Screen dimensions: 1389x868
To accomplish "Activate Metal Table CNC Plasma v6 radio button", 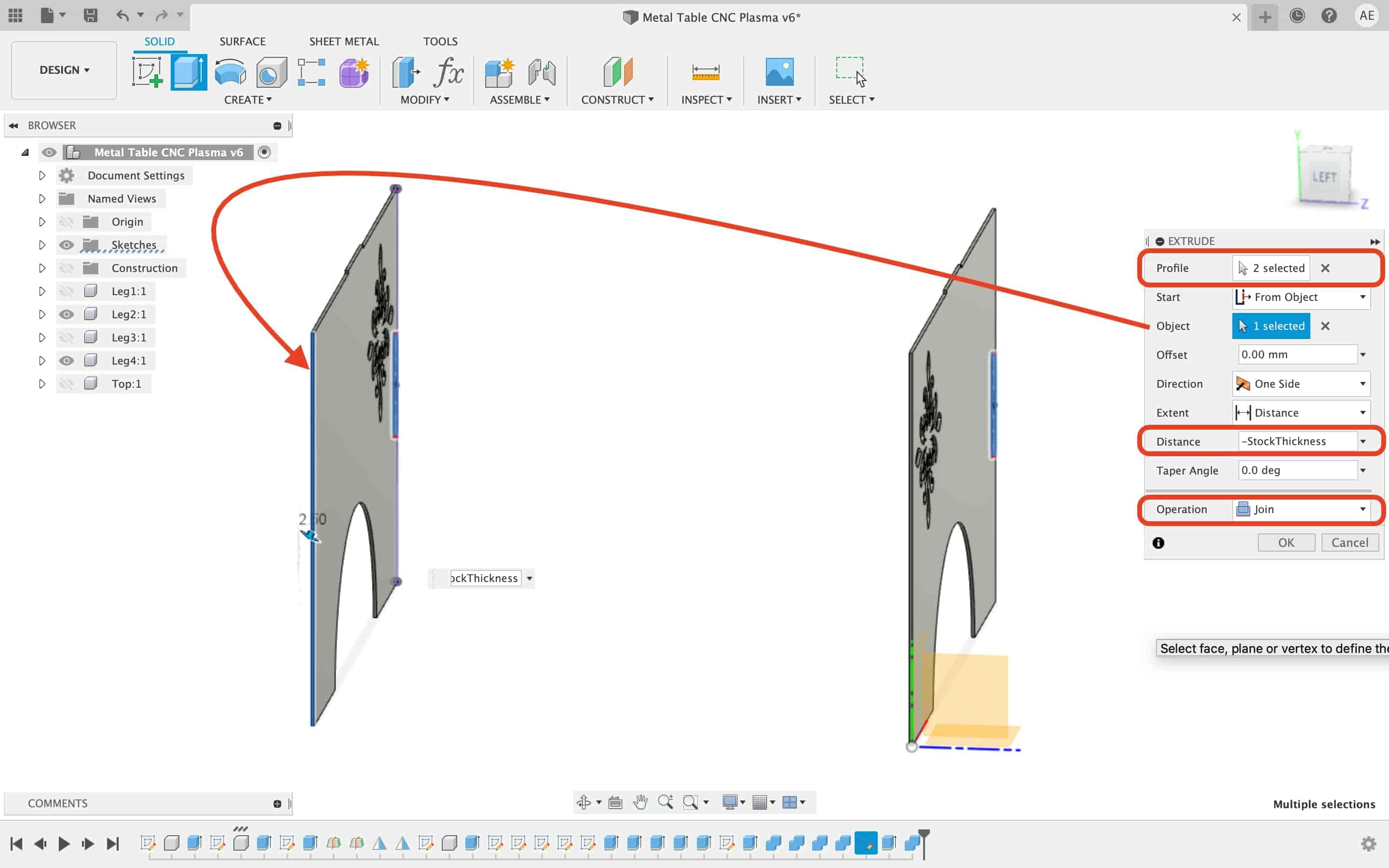I will click(264, 152).
